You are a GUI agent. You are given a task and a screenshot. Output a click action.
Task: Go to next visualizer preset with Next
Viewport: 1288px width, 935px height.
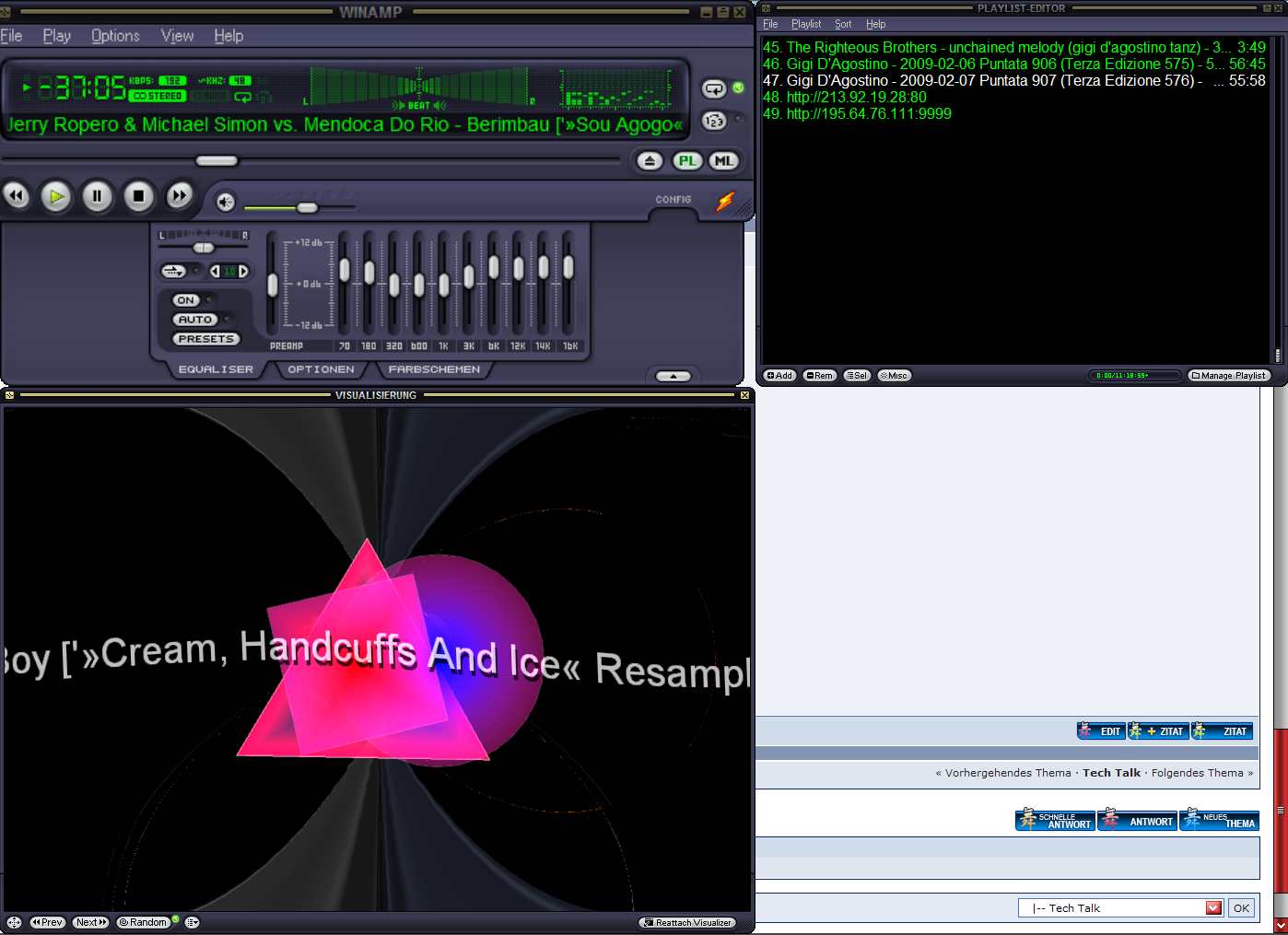click(90, 922)
